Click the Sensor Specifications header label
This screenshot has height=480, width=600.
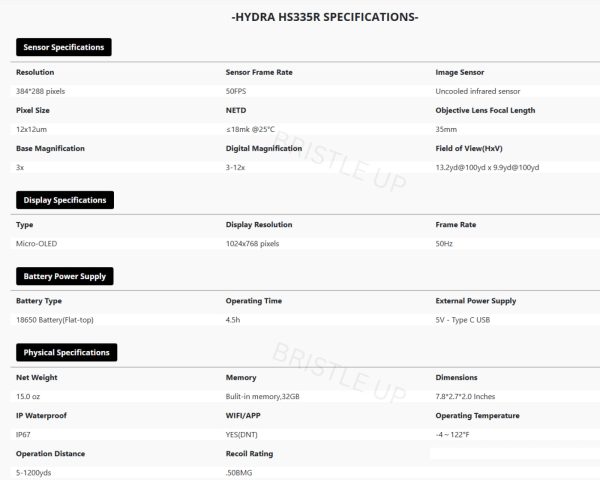[x=62, y=47]
